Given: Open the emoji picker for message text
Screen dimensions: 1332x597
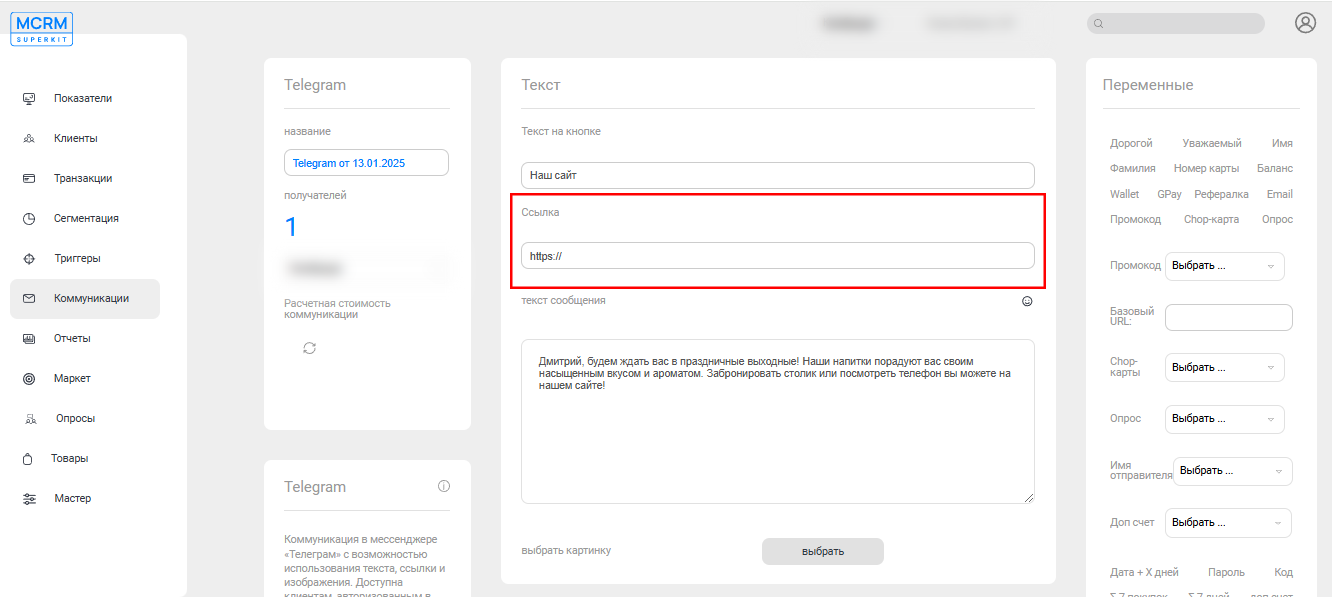Looking at the screenshot, I should [1027, 301].
